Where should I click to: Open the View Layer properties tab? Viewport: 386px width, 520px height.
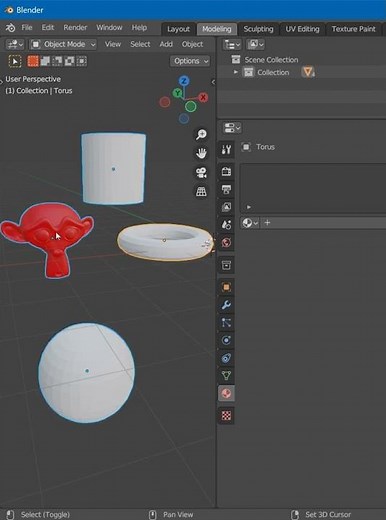(x=226, y=207)
